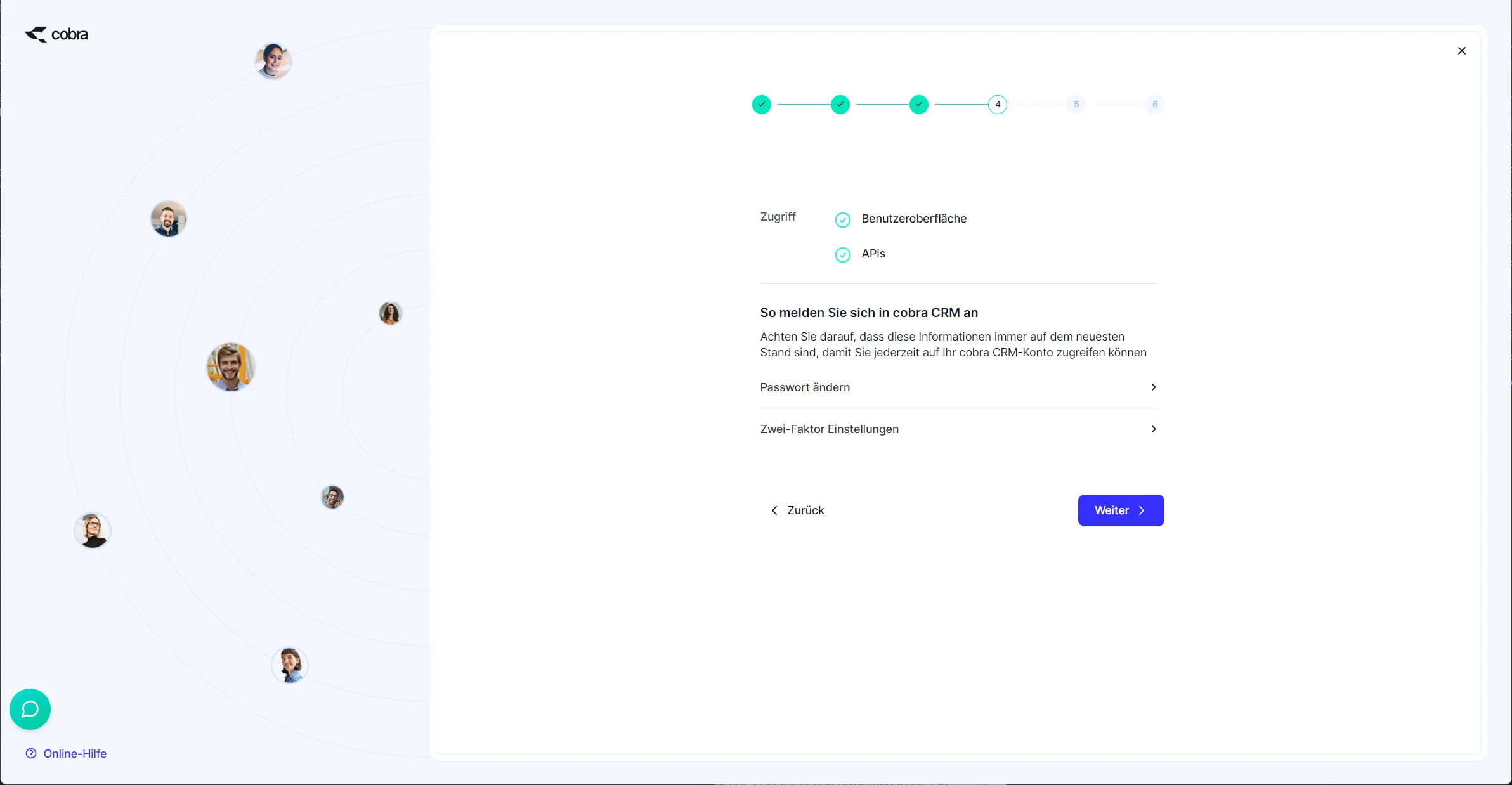This screenshot has height=785, width=1512.
Task: Select step 5 in the progress stepper
Action: point(1075,104)
